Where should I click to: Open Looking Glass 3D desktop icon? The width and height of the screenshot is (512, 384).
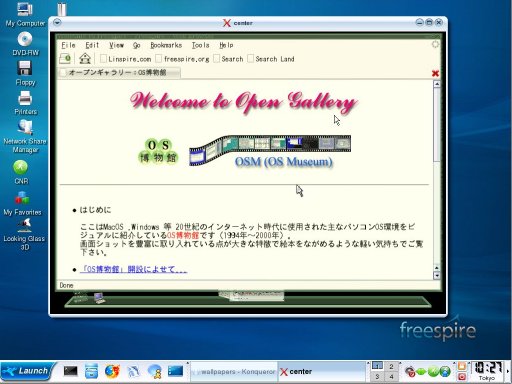pyautogui.click(x=24, y=235)
